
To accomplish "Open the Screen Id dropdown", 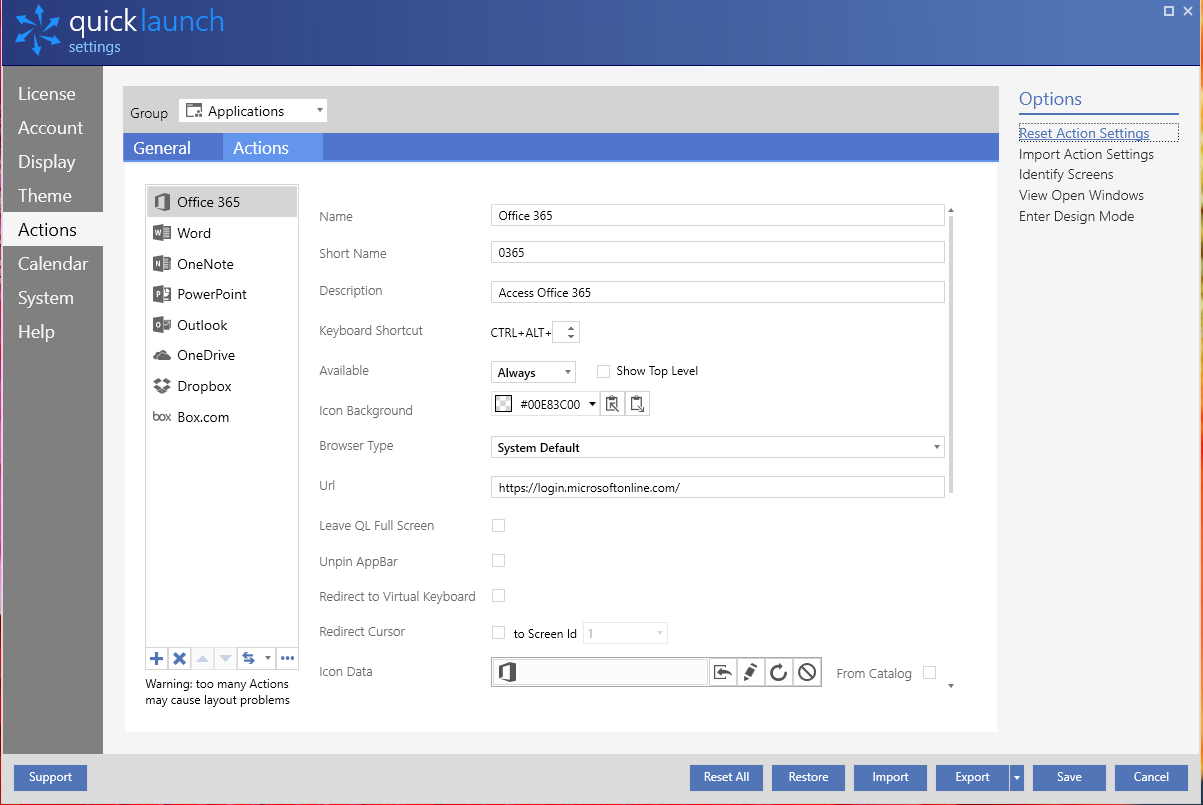I will [625, 633].
